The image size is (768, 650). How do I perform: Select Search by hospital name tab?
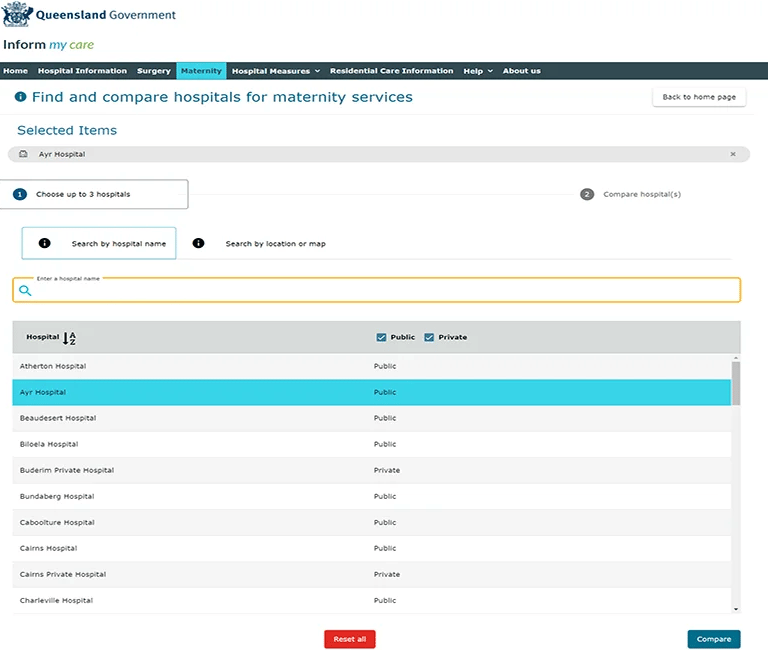pyautogui.click(x=99, y=243)
